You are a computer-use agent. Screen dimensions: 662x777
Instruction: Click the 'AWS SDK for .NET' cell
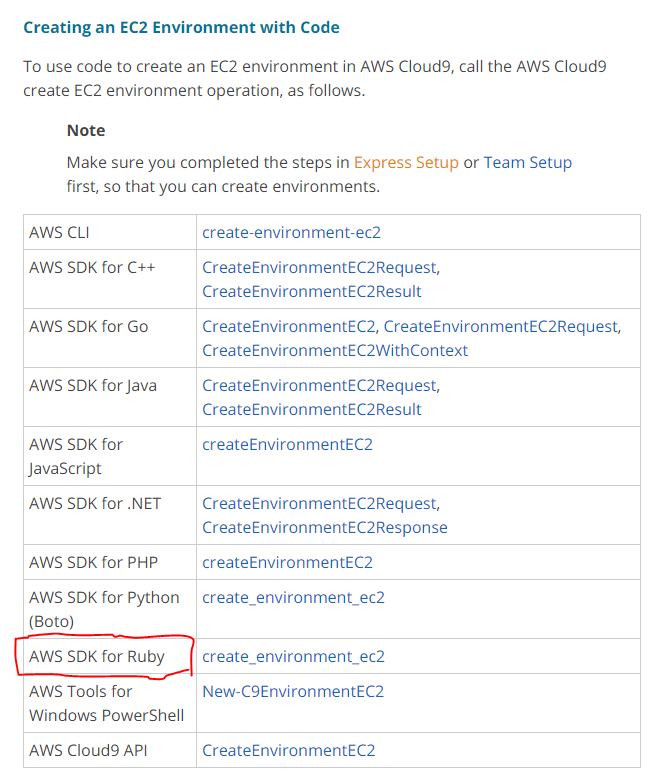tap(110, 515)
